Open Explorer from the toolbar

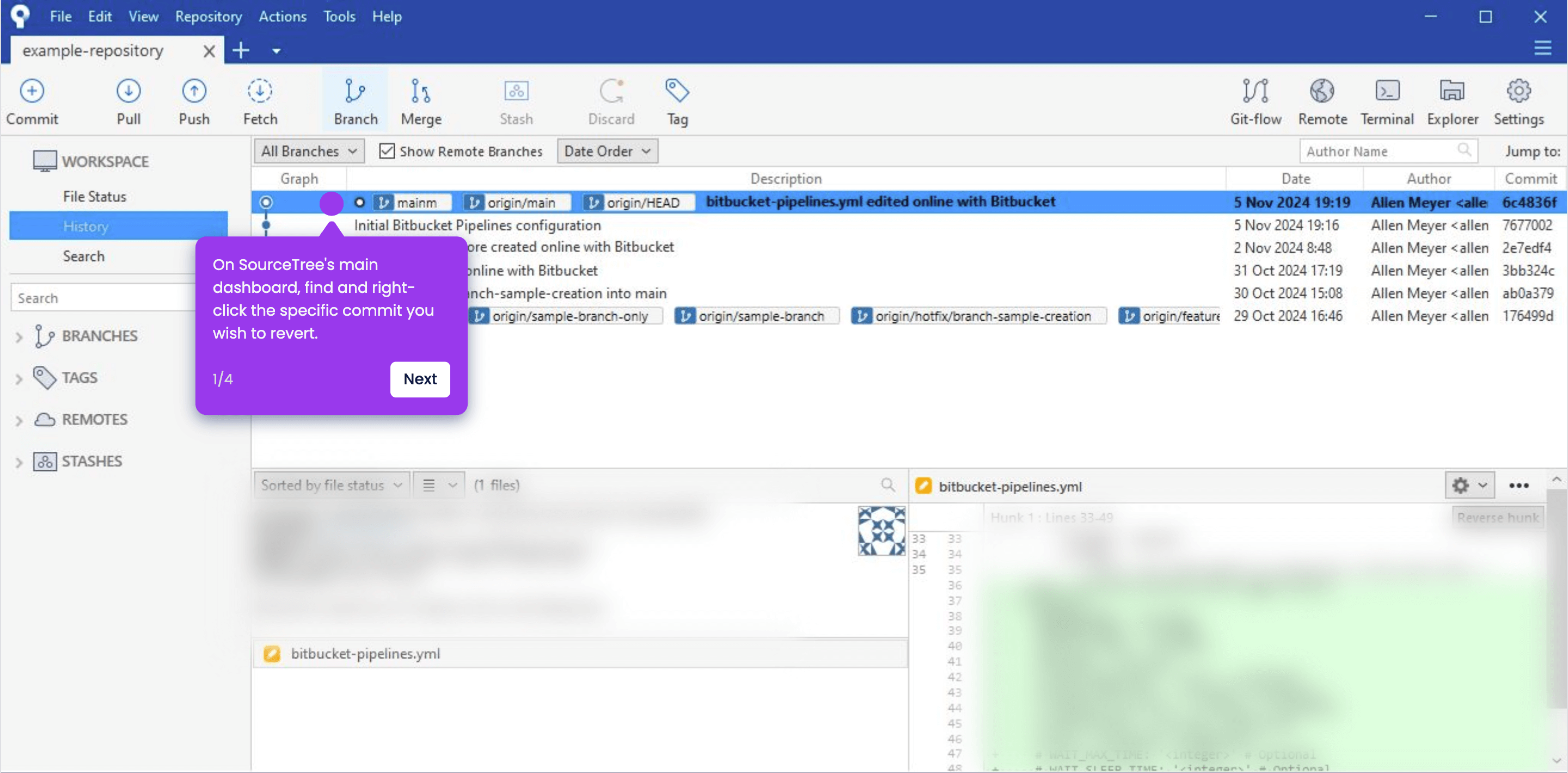point(1453,101)
